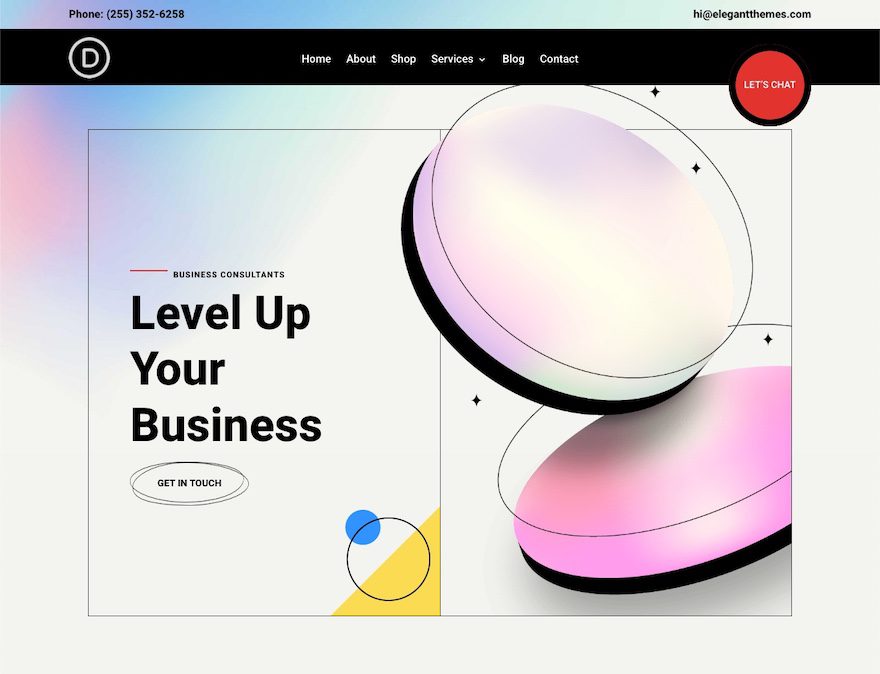
Task: Open the Services menu item
Action: click(452, 59)
